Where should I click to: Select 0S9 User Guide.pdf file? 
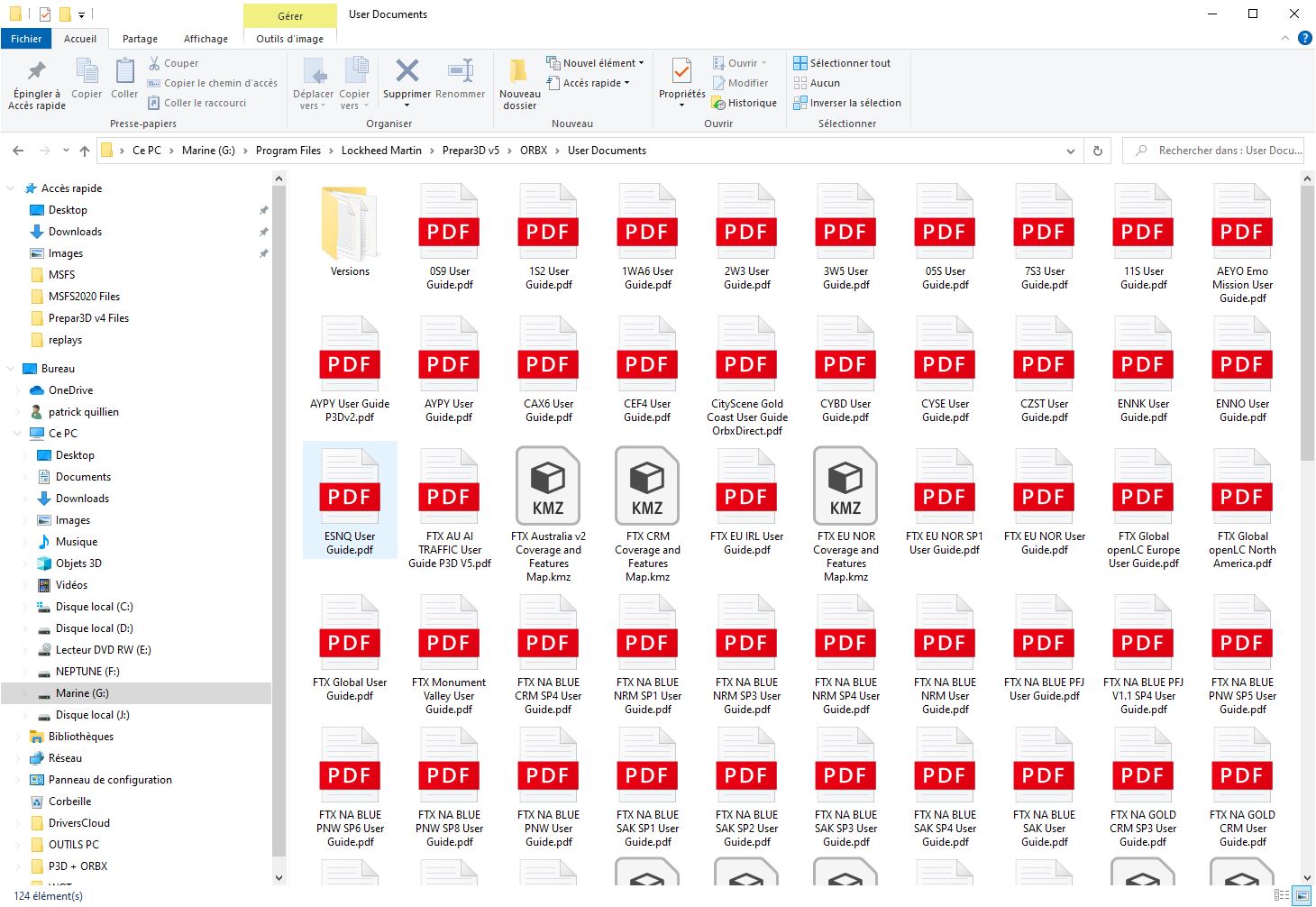(x=449, y=237)
